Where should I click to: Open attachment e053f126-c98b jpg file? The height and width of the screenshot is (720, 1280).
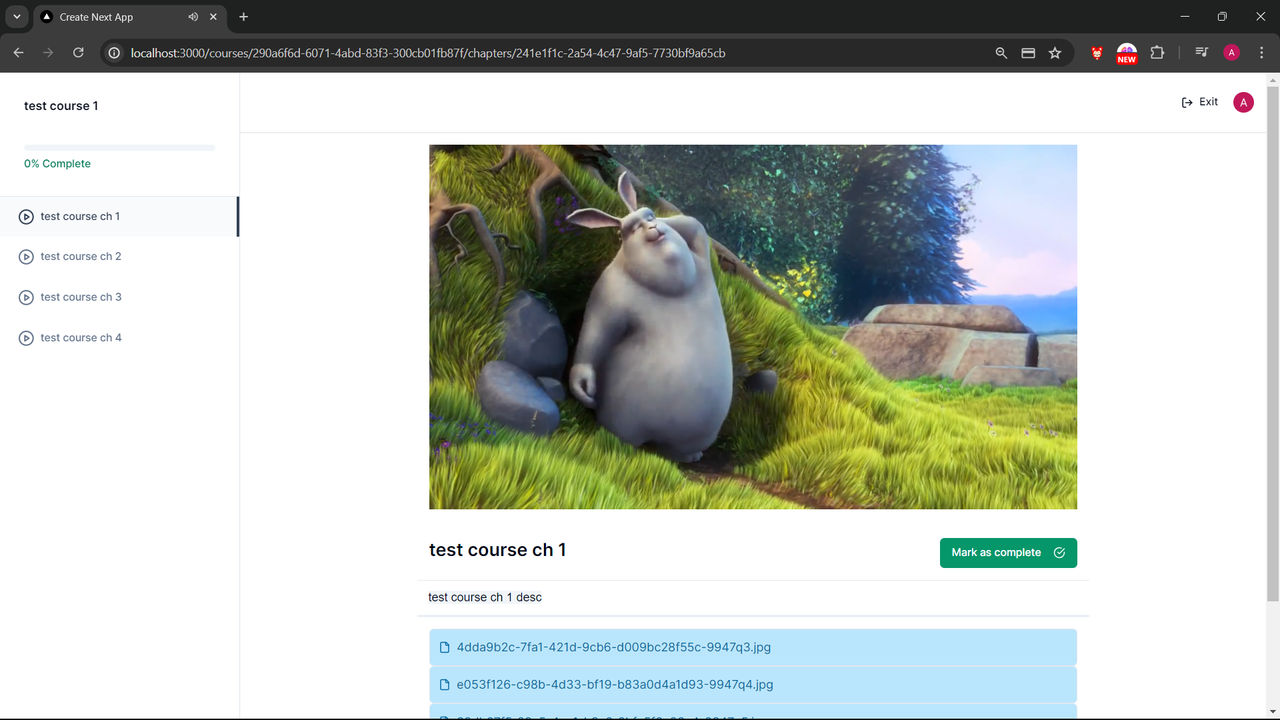753,685
